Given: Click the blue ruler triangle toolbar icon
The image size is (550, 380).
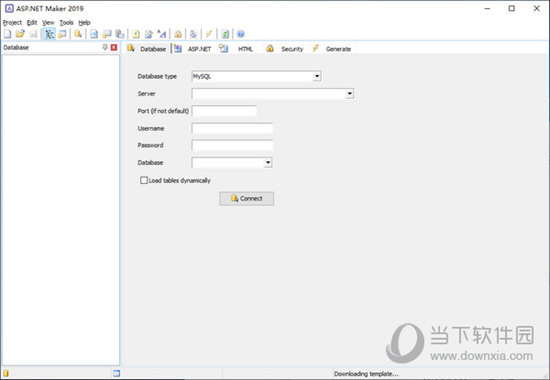Looking at the screenshot, I should (x=162, y=34).
